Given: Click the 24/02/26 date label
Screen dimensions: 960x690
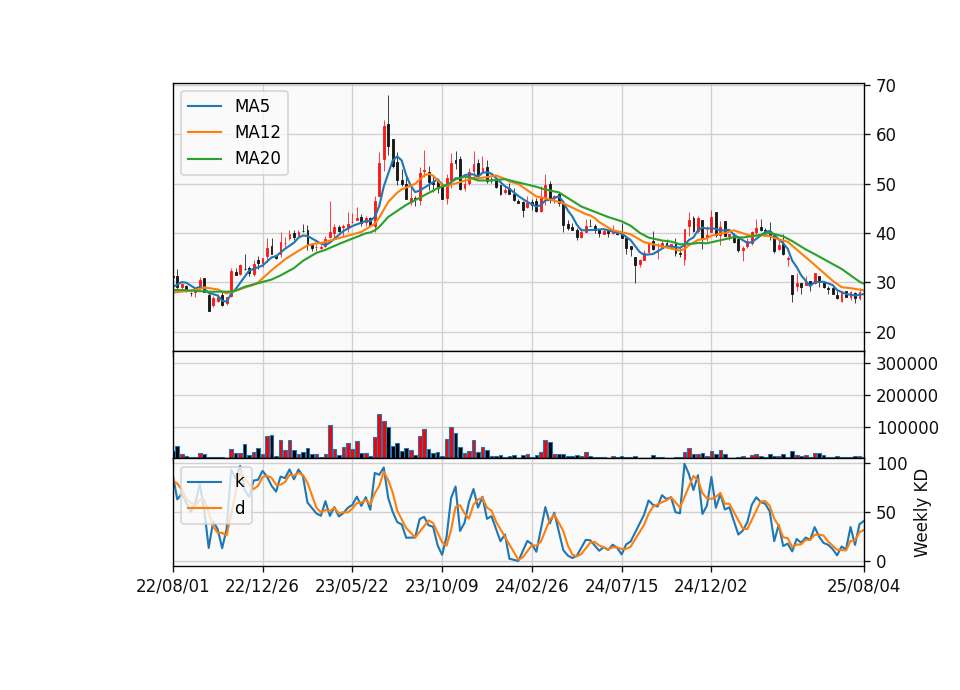Looking at the screenshot, I should tap(531, 586).
